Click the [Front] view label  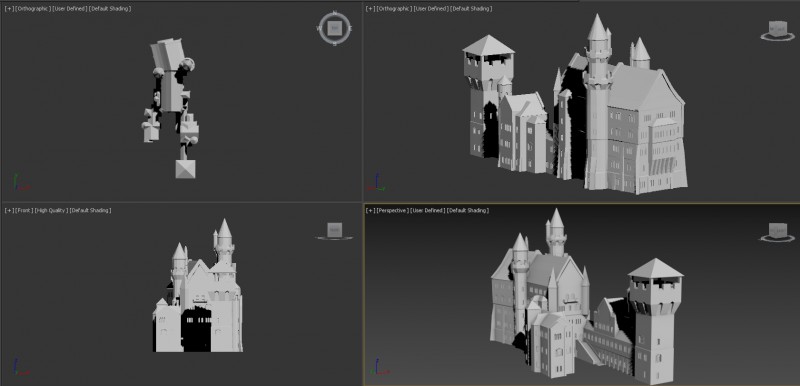tap(23, 210)
